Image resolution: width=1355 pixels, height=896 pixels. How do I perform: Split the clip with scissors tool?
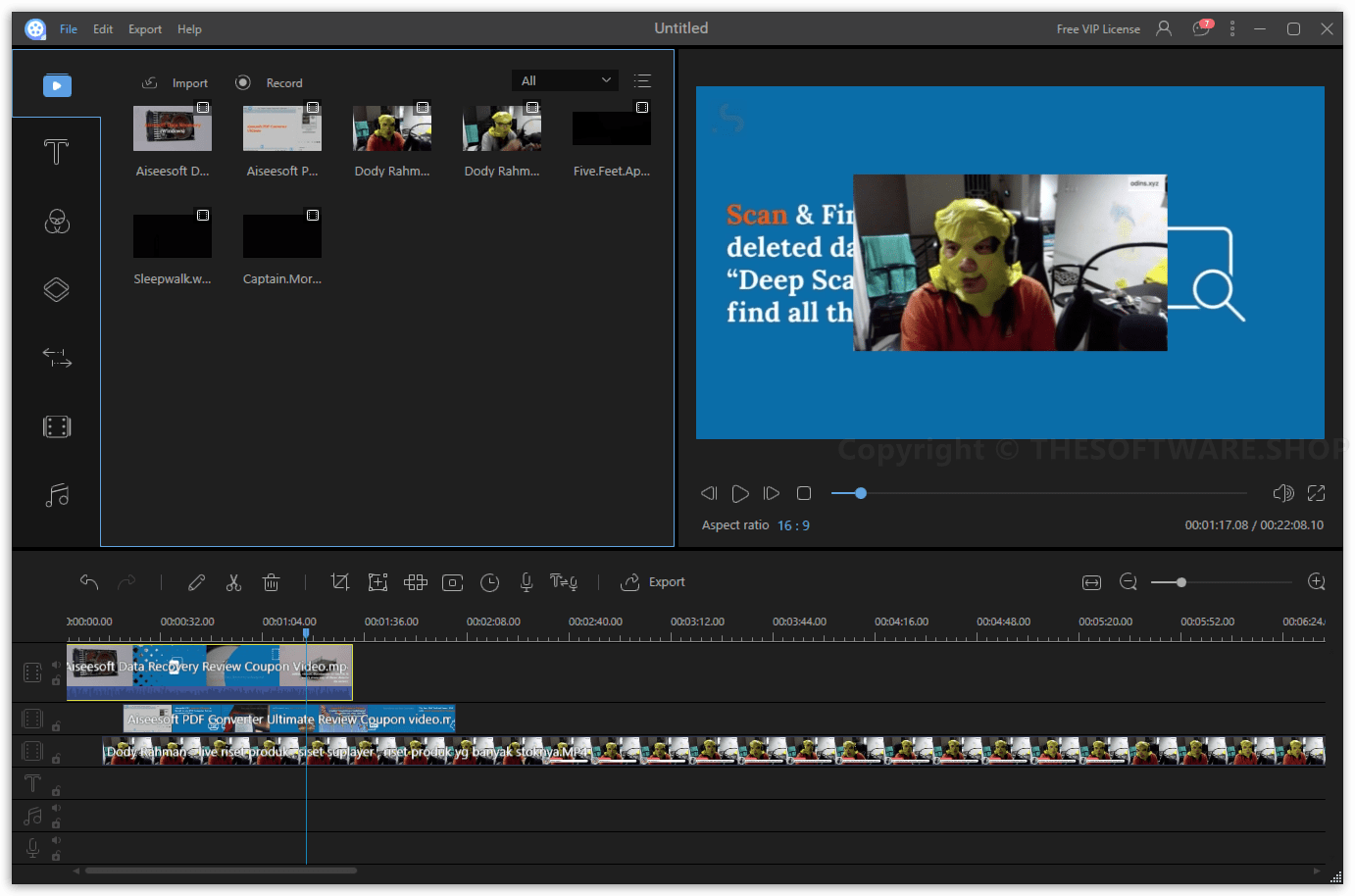(x=233, y=582)
